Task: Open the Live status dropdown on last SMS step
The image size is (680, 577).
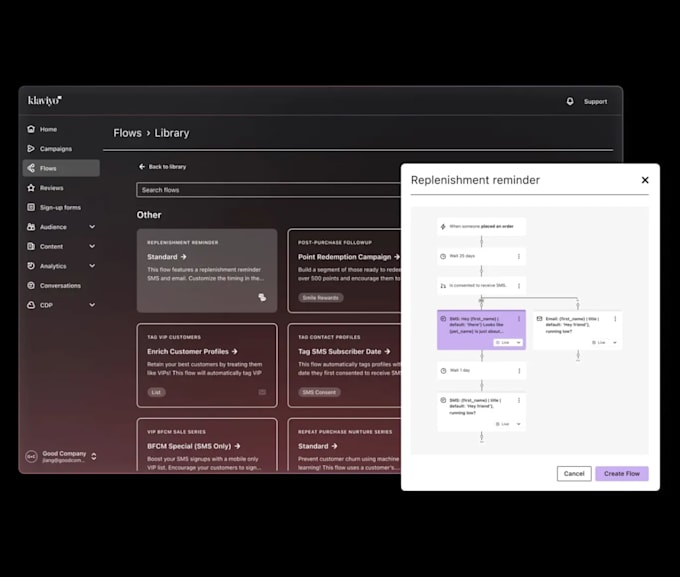Action: 508,424
